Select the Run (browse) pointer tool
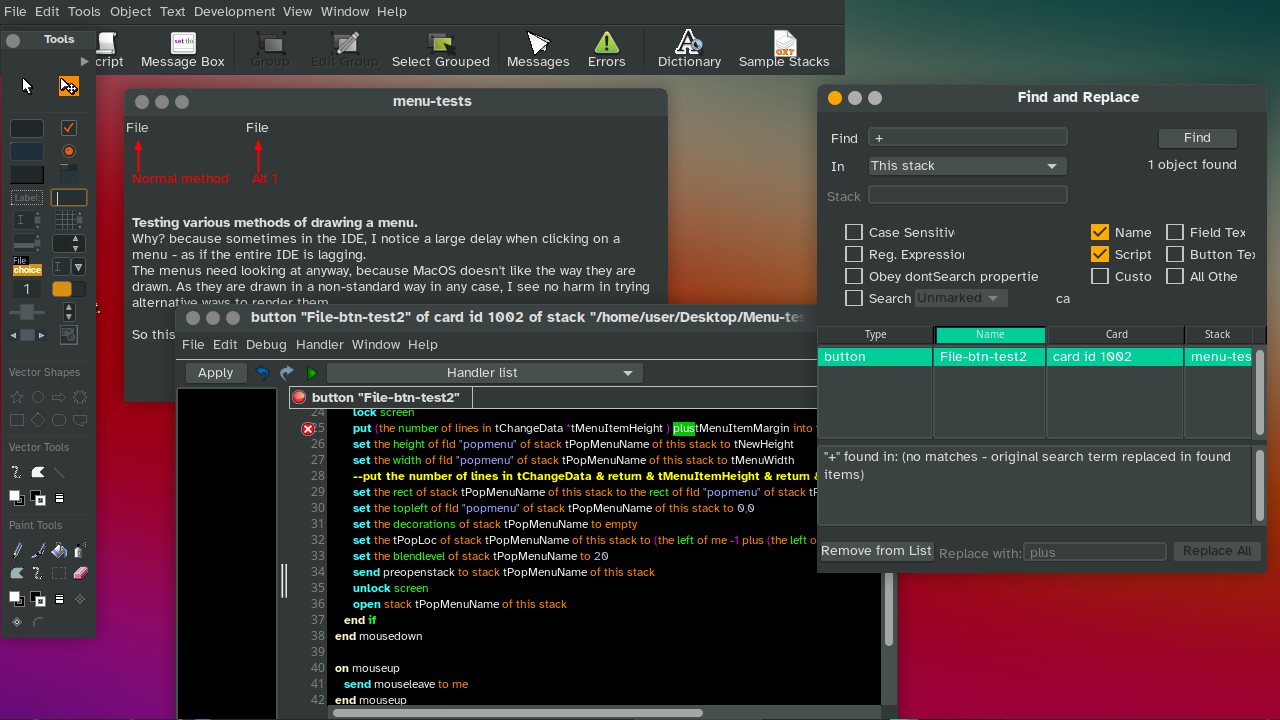This screenshot has height=720, width=1280. coord(27,86)
